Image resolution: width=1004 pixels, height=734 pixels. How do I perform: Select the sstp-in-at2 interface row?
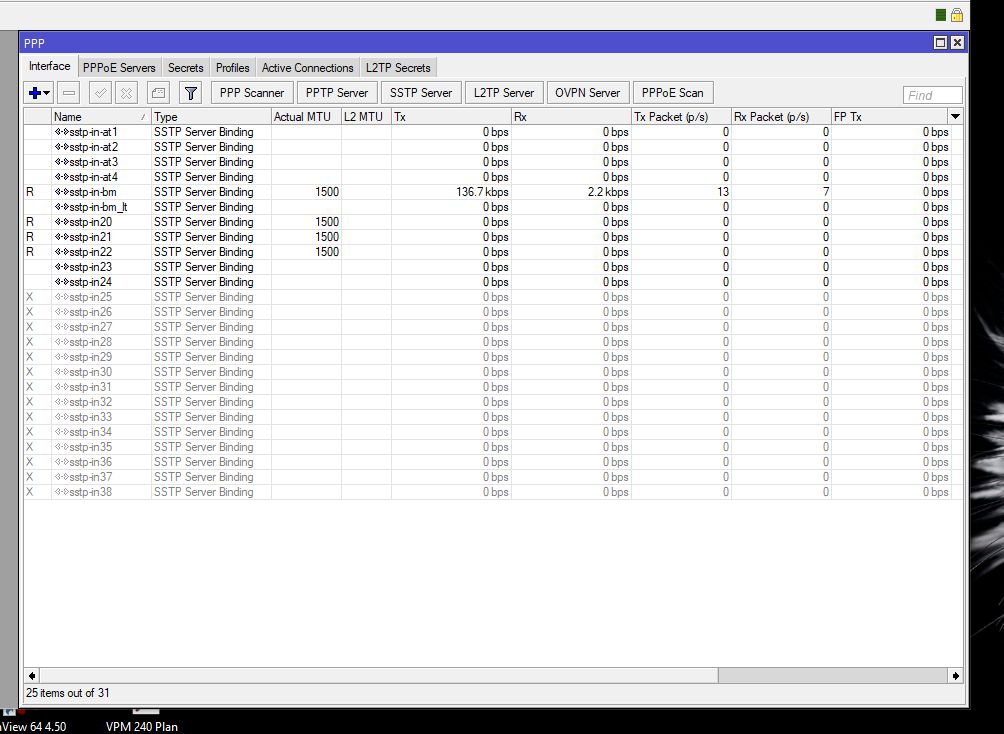[493, 147]
